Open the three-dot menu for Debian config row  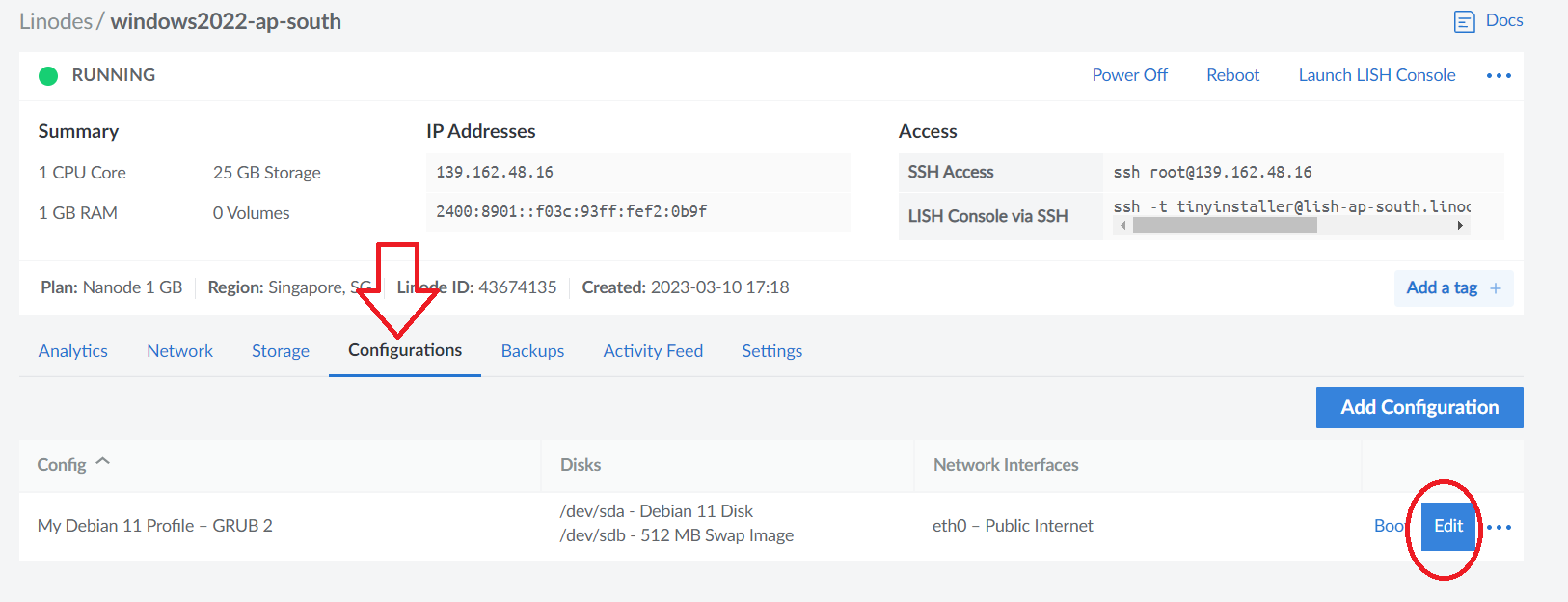(x=1500, y=527)
